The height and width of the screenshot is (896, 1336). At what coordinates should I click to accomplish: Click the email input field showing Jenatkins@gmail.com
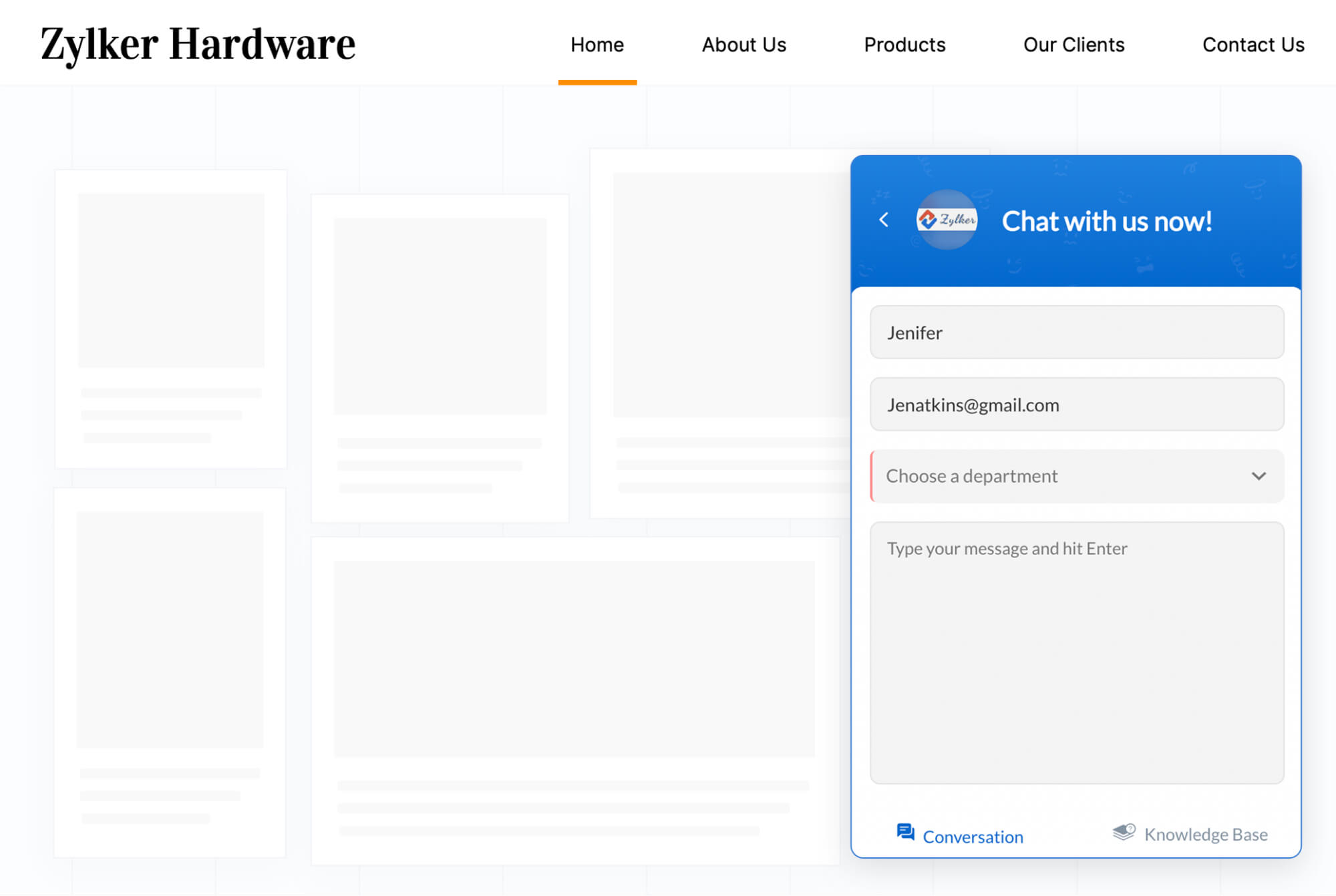[x=1077, y=404]
